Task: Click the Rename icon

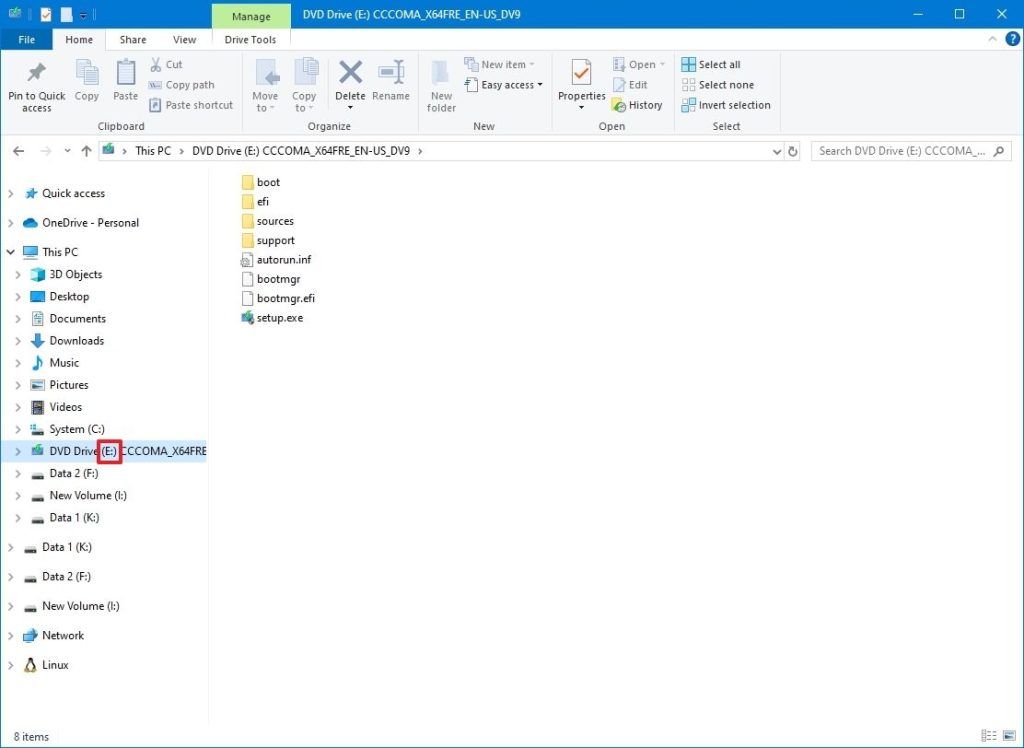Action: (391, 73)
